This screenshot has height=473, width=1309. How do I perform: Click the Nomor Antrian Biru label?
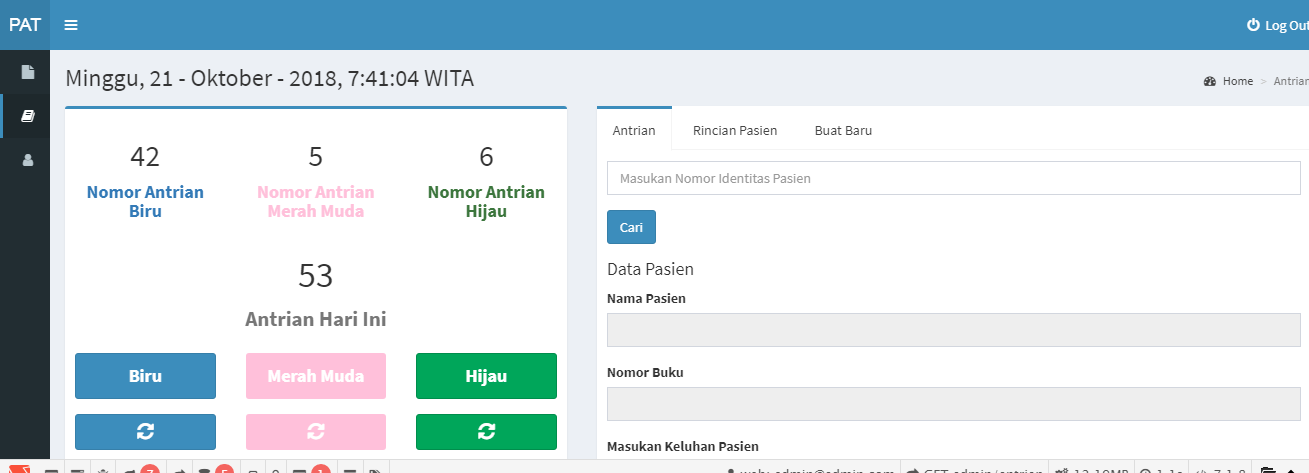145,202
